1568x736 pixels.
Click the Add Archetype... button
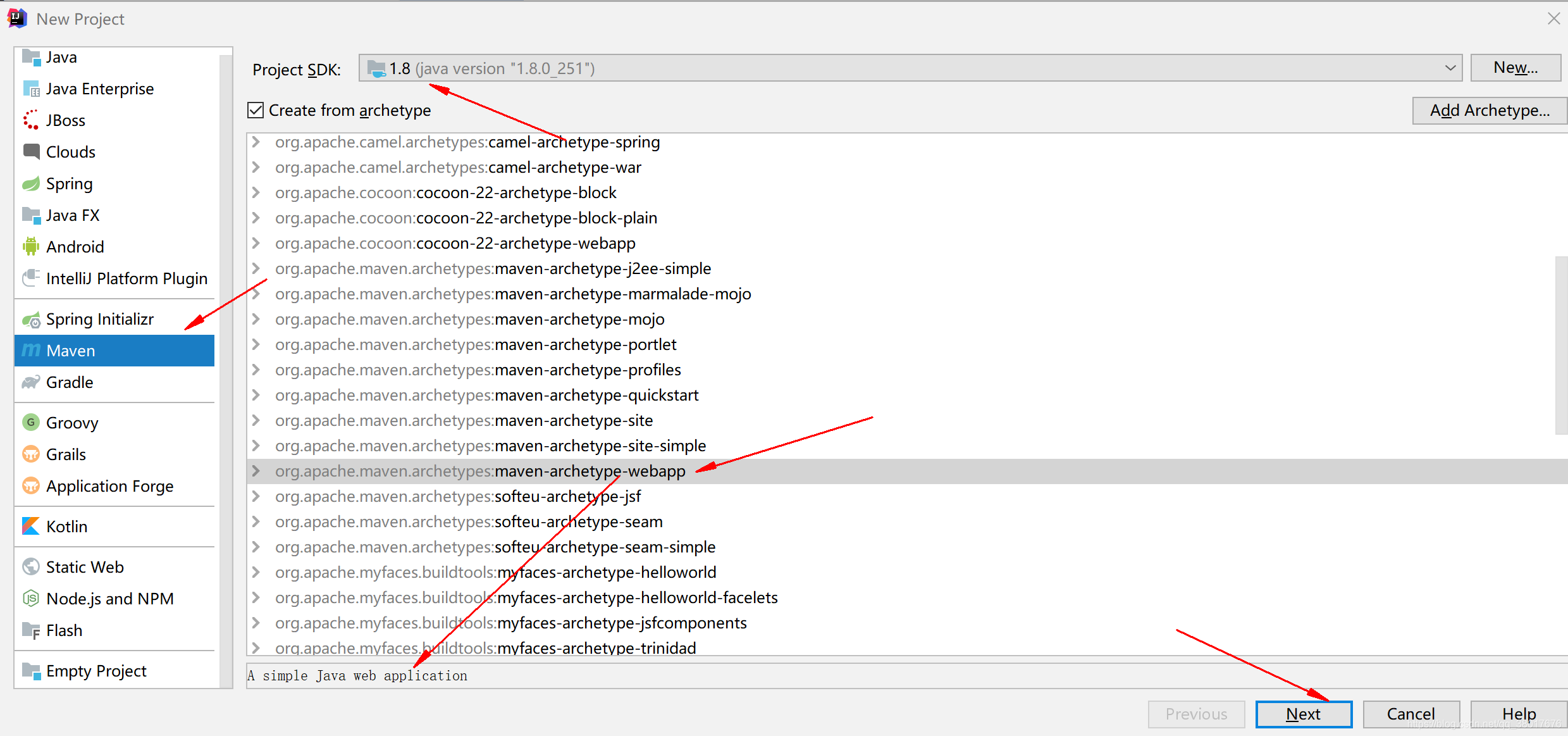click(1490, 111)
